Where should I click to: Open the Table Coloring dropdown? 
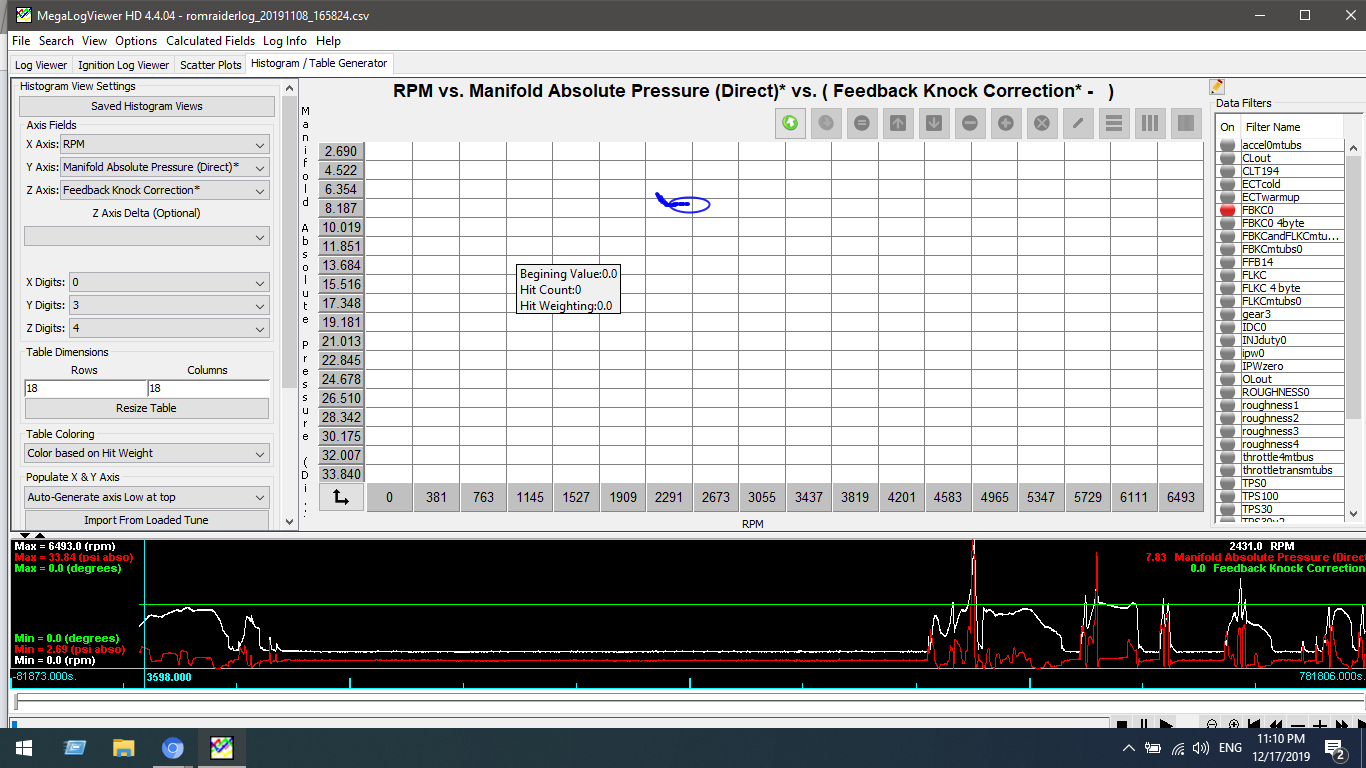(x=147, y=453)
